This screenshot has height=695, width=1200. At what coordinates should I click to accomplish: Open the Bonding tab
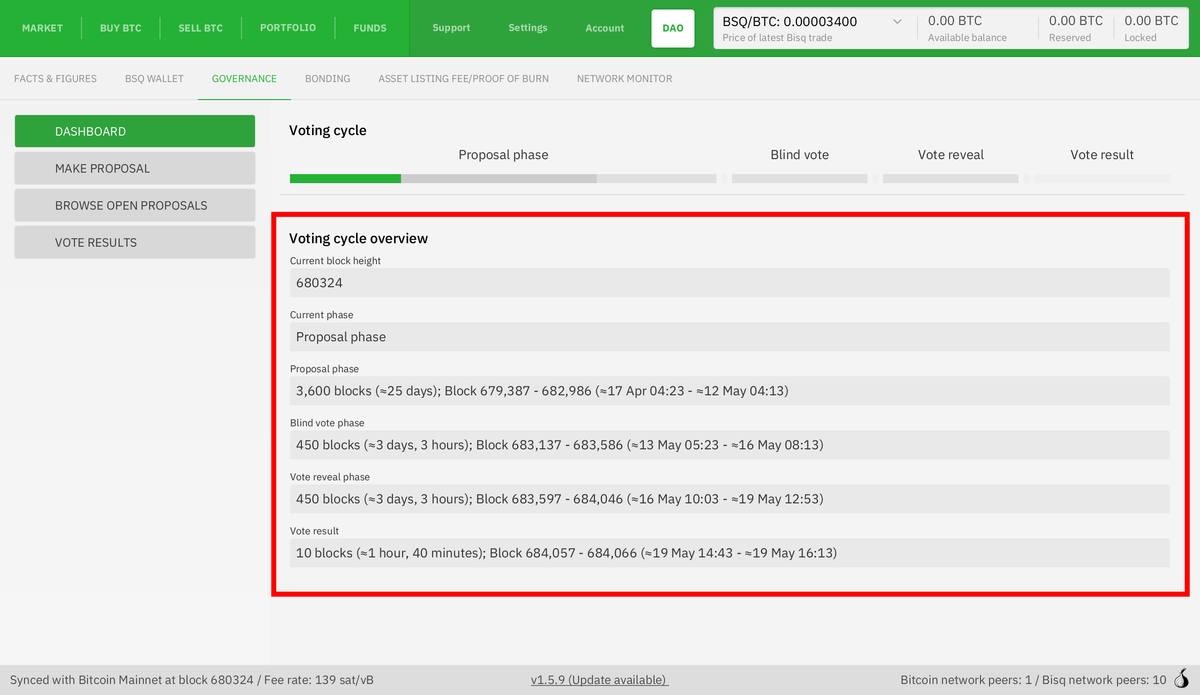pyautogui.click(x=327, y=79)
